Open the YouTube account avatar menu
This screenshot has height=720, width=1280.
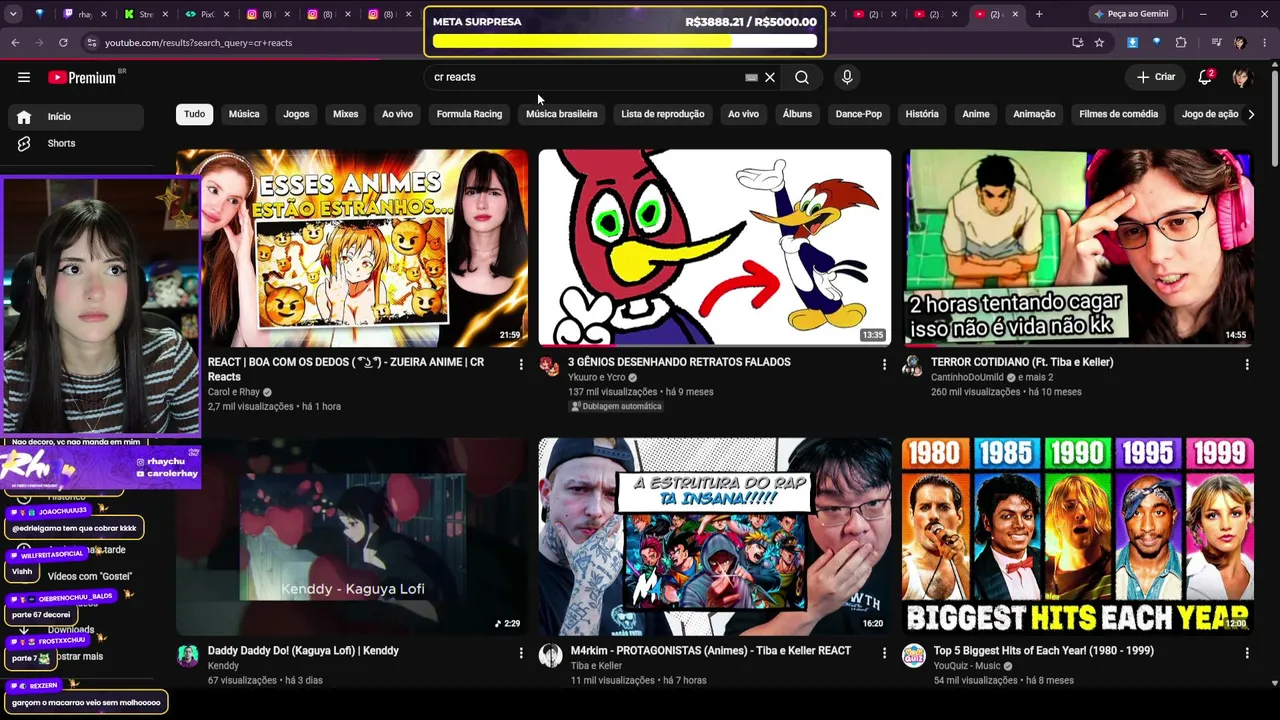[1241, 77]
